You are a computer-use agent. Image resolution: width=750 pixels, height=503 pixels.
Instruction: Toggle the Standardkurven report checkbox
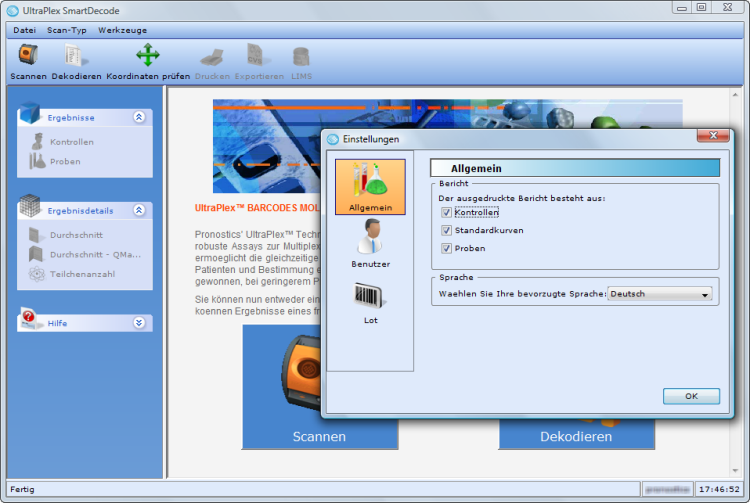446,230
